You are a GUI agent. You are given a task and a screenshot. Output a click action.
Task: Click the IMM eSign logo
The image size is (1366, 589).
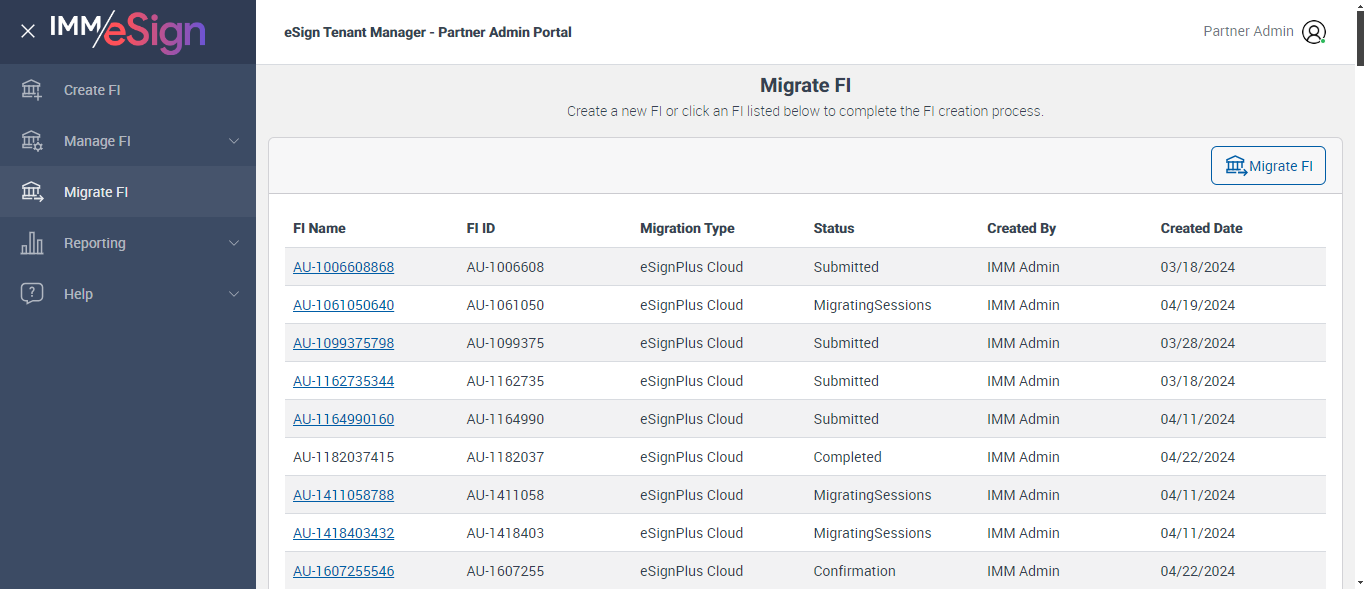[128, 31]
